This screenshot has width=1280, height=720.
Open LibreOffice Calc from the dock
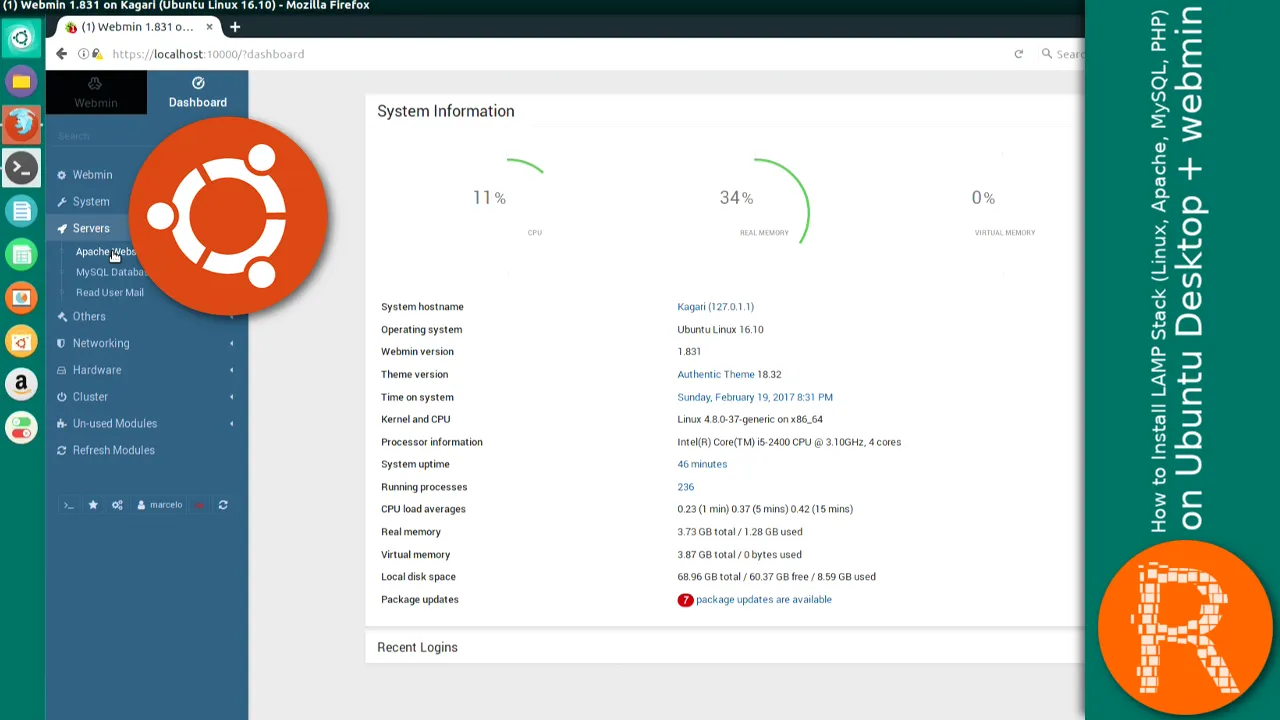point(21,255)
